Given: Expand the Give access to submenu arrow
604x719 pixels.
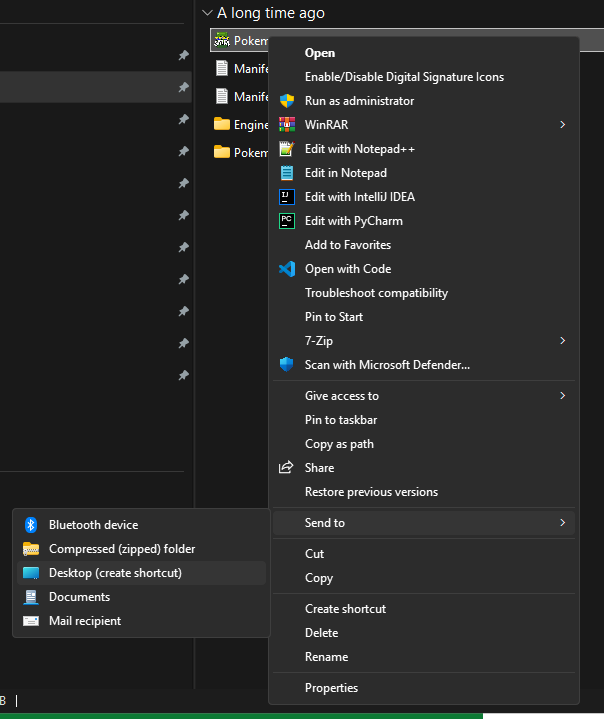Looking at the screenshot, I should click(x=562, y=395).
